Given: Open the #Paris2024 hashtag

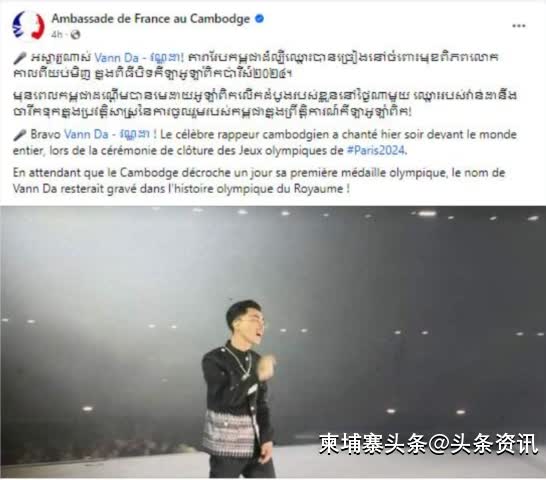Looking at the screenshot, I should tap(376, 150).
